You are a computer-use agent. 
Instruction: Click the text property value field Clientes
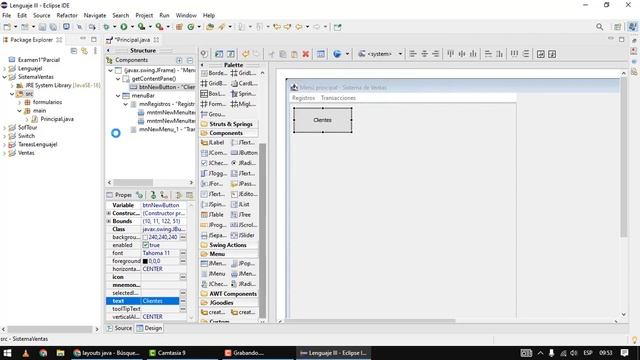(x=160, y=301)
